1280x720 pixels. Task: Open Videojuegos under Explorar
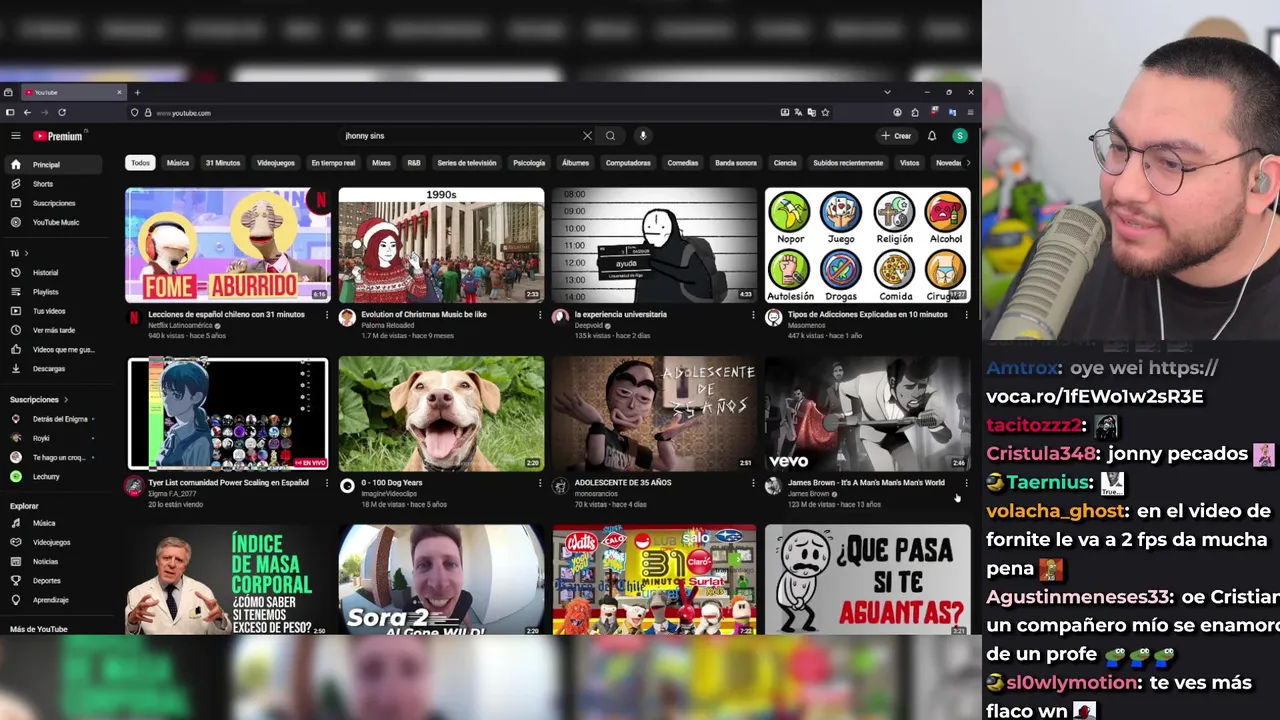pos(52,542)
